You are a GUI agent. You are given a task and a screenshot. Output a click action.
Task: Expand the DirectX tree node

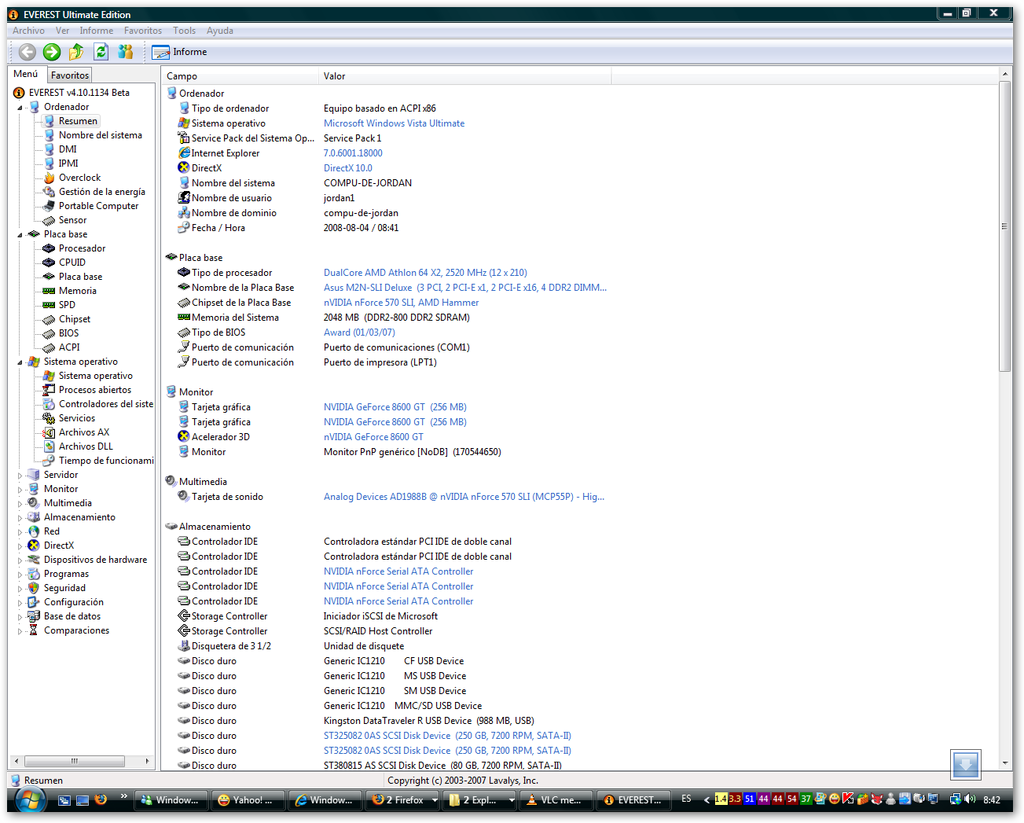(x=20, y=546)
